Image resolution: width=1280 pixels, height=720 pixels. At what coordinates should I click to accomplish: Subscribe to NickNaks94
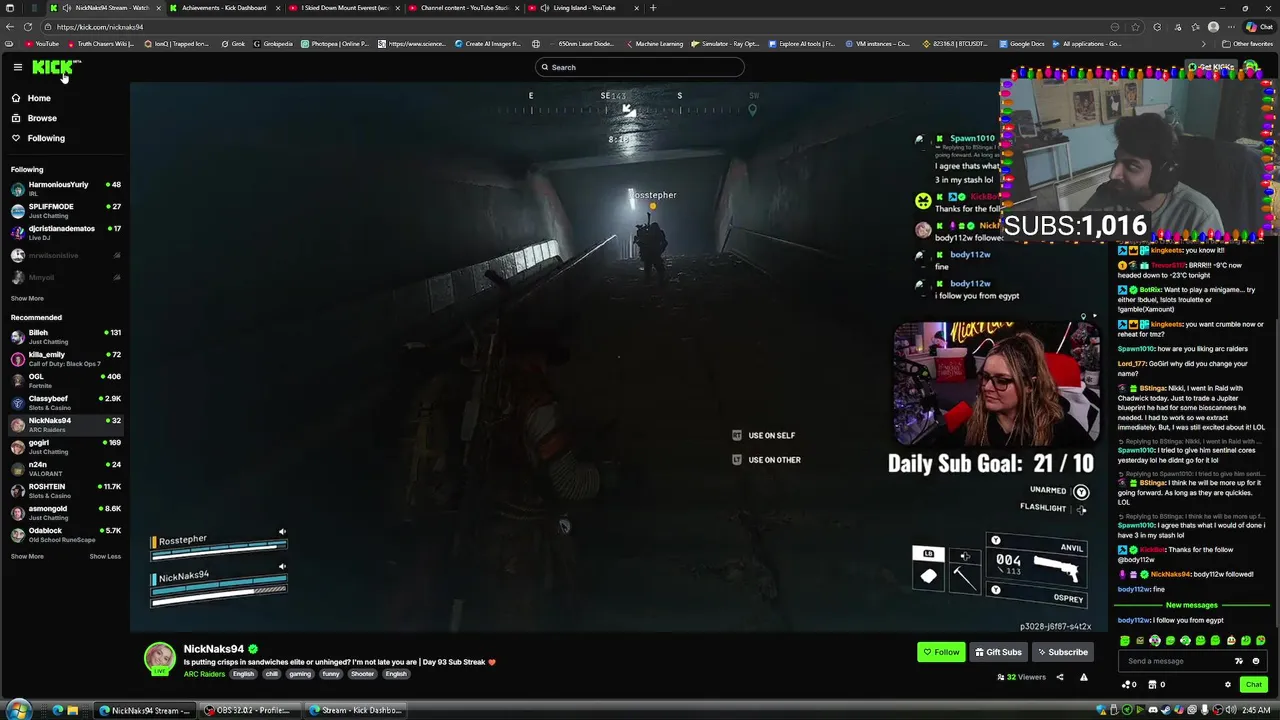tap(1062, 652)
